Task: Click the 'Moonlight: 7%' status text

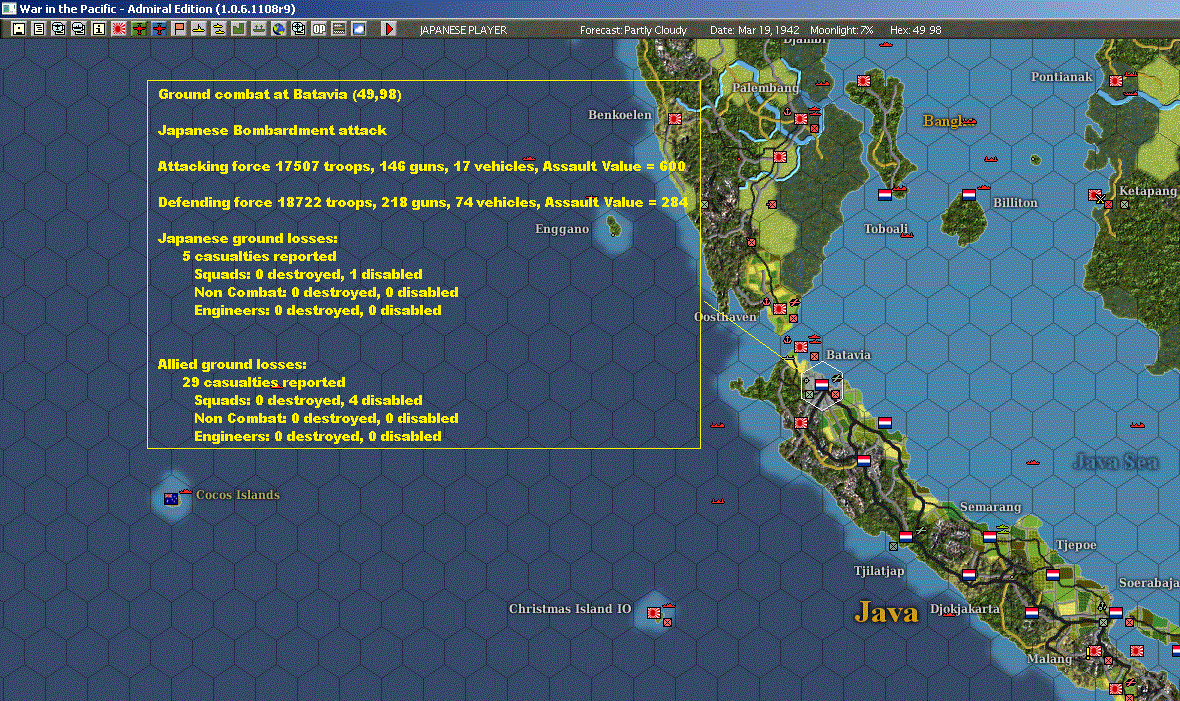Action: tap(841, 30)
